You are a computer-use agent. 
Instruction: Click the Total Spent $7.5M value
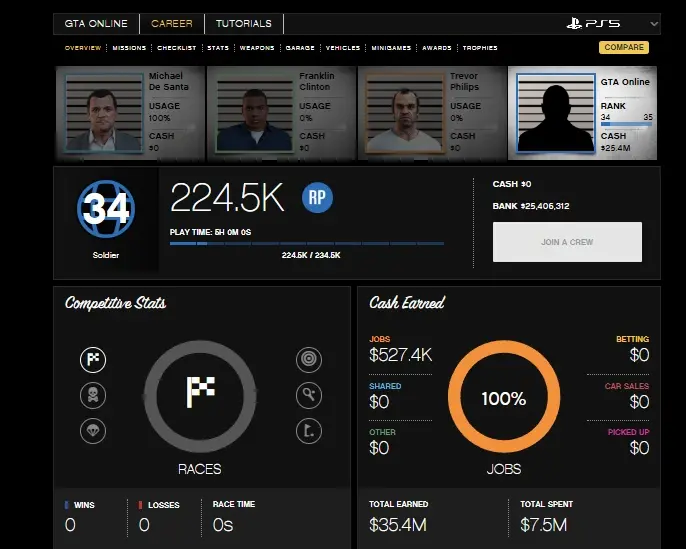click(544, 525)
